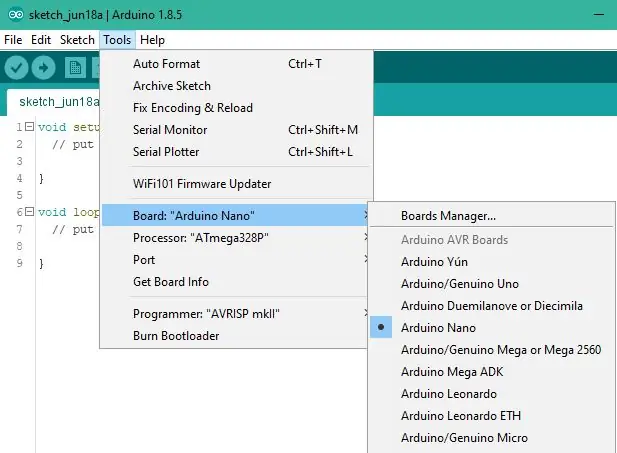
Task: Click line number 8 in the editor
Action: click(19, 246)
